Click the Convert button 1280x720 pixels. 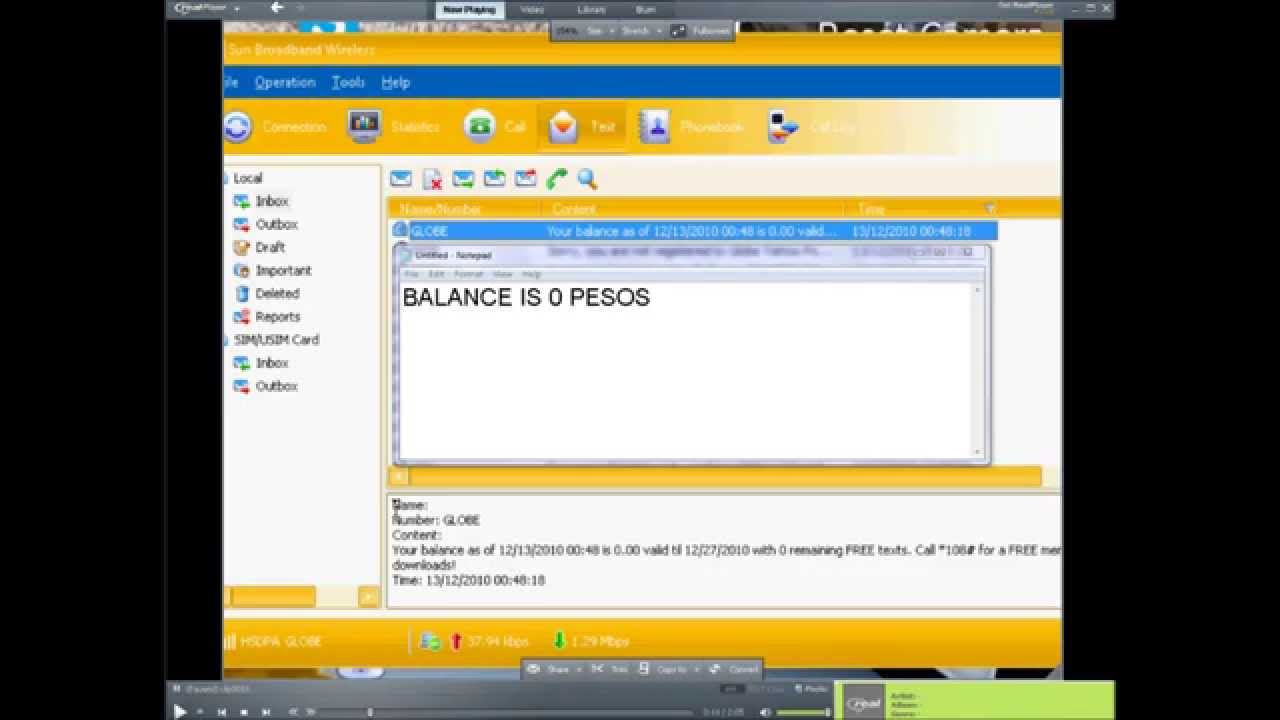pos(735,669)
